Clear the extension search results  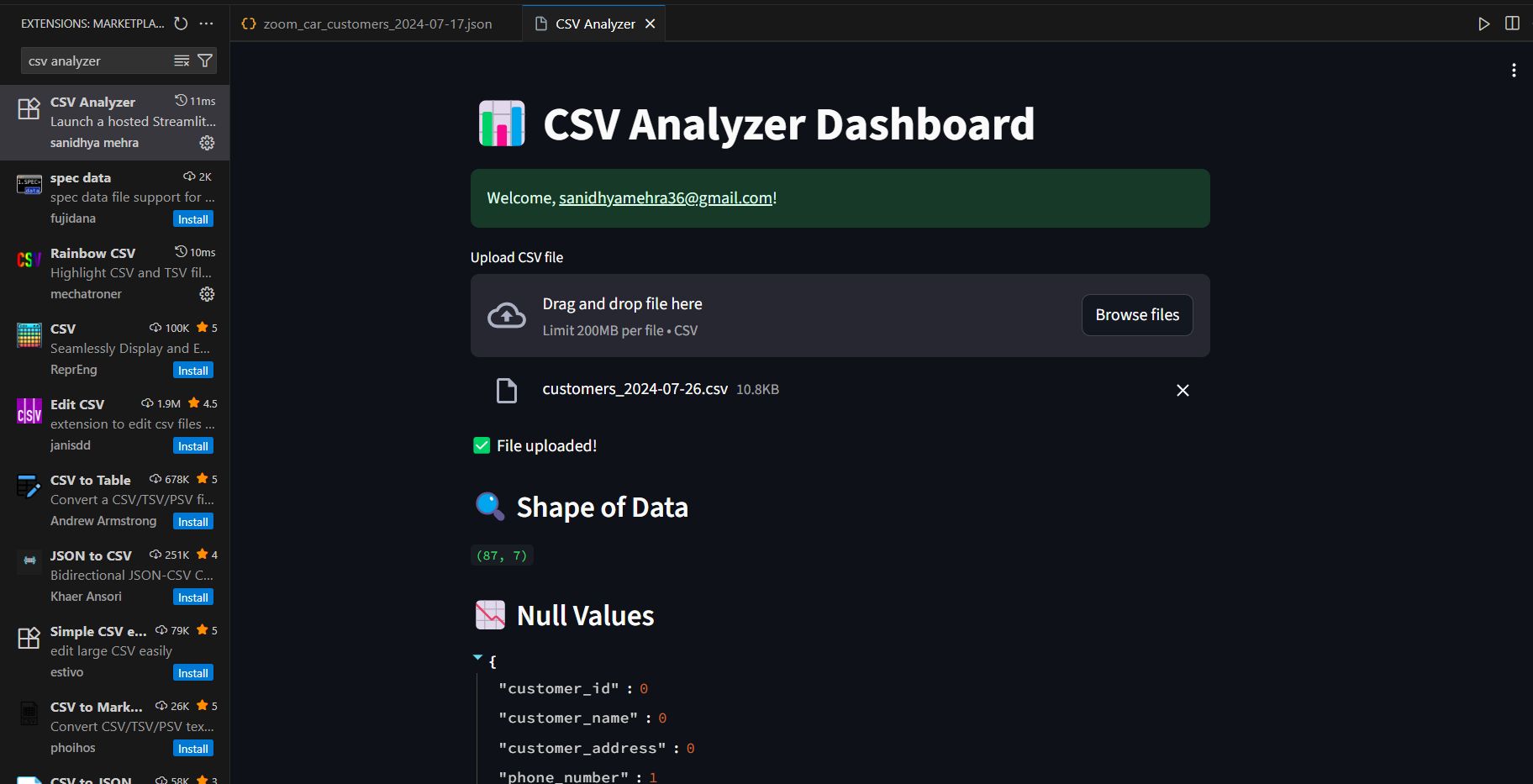coord(181,60)
